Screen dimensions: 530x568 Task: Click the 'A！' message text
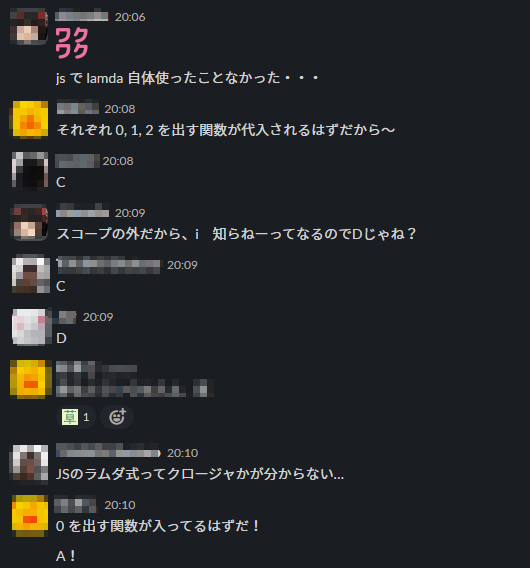point(66,556)
